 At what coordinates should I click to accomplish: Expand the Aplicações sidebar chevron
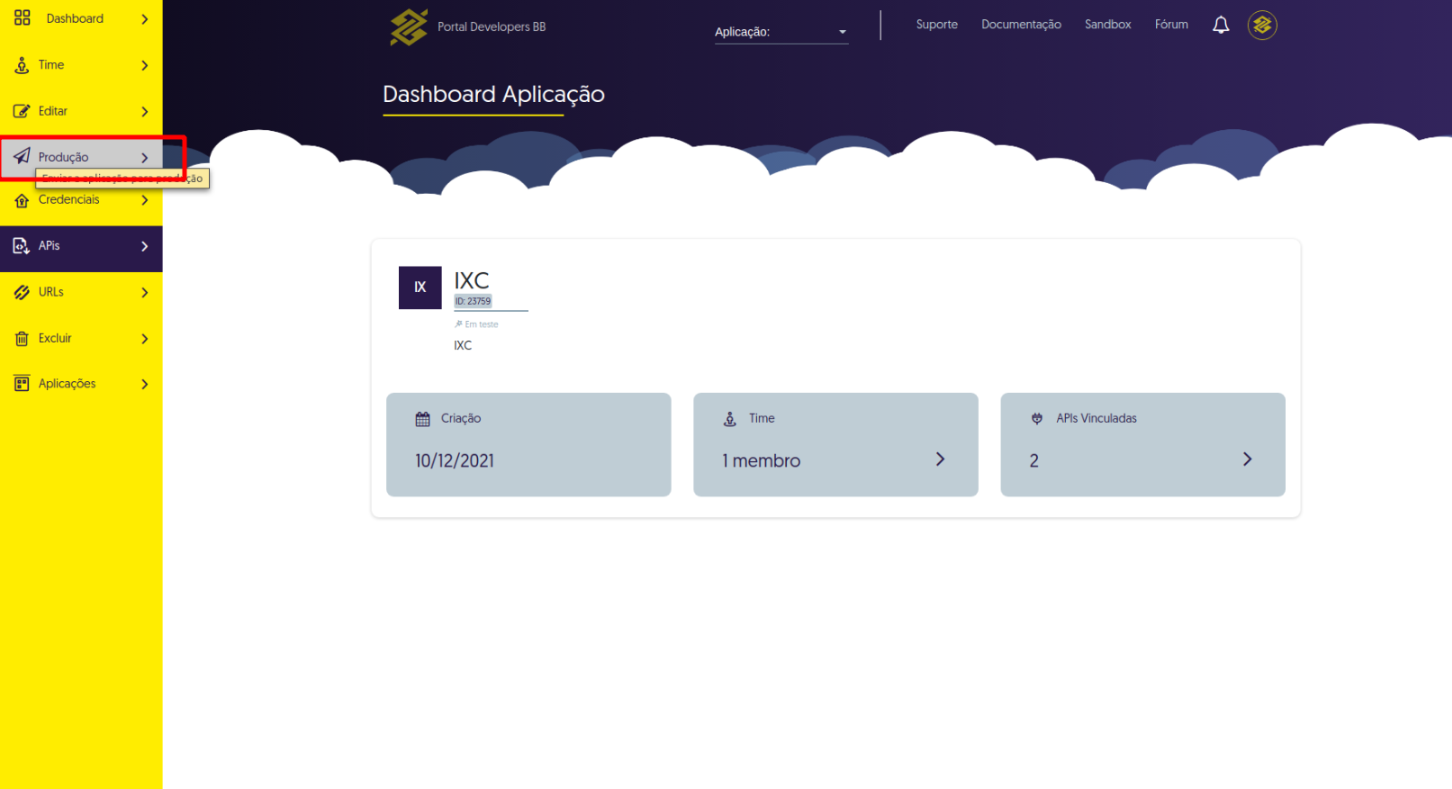[145, 384]
